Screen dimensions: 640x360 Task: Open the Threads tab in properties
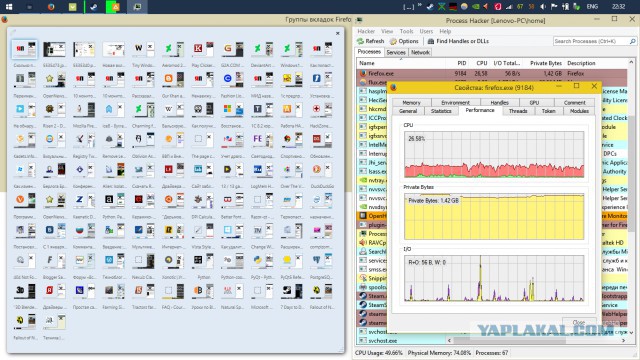point(518,111)
